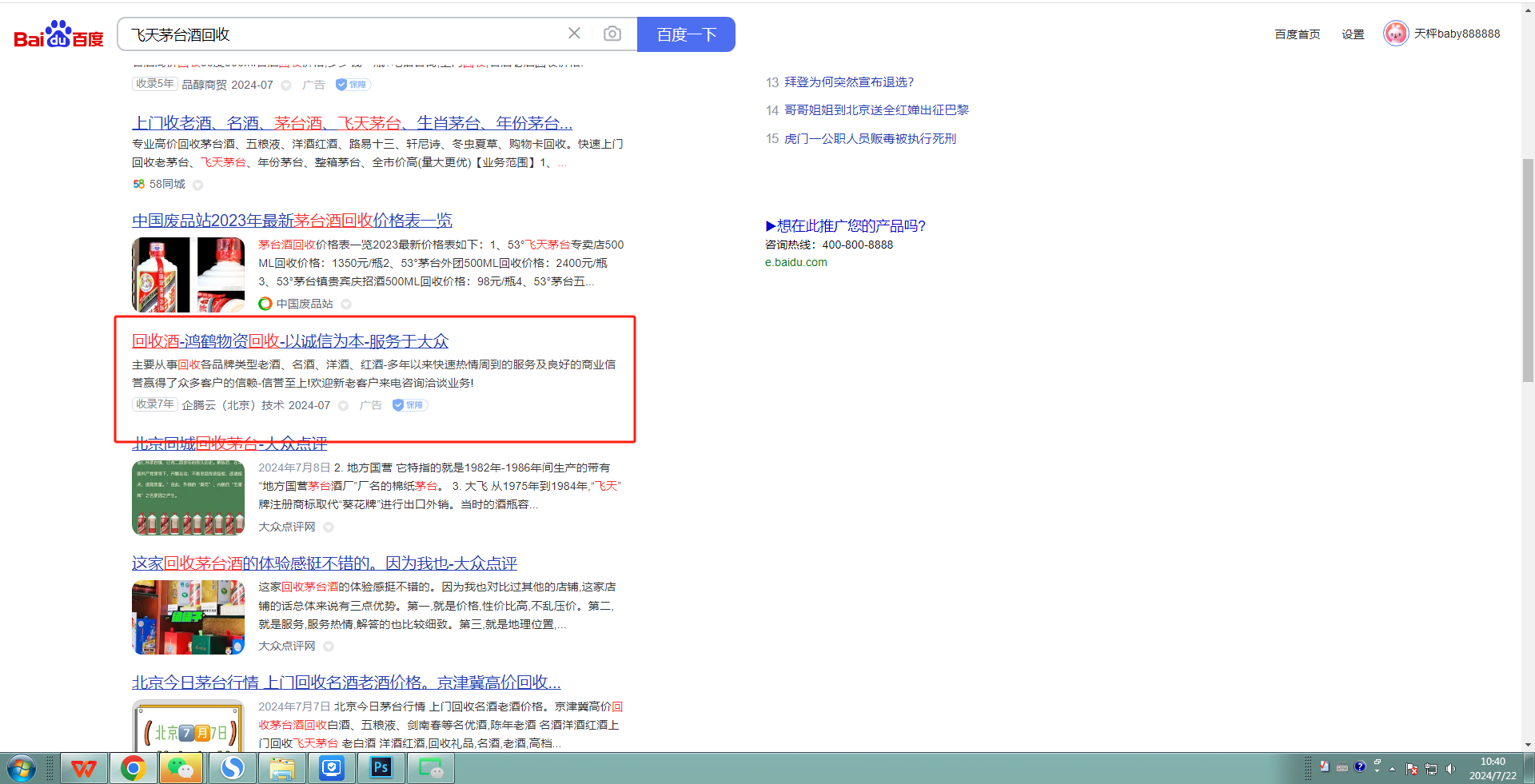
Task: Expand the source menu beside 大众点评网 under 北京回城
Action: [329, 527]
